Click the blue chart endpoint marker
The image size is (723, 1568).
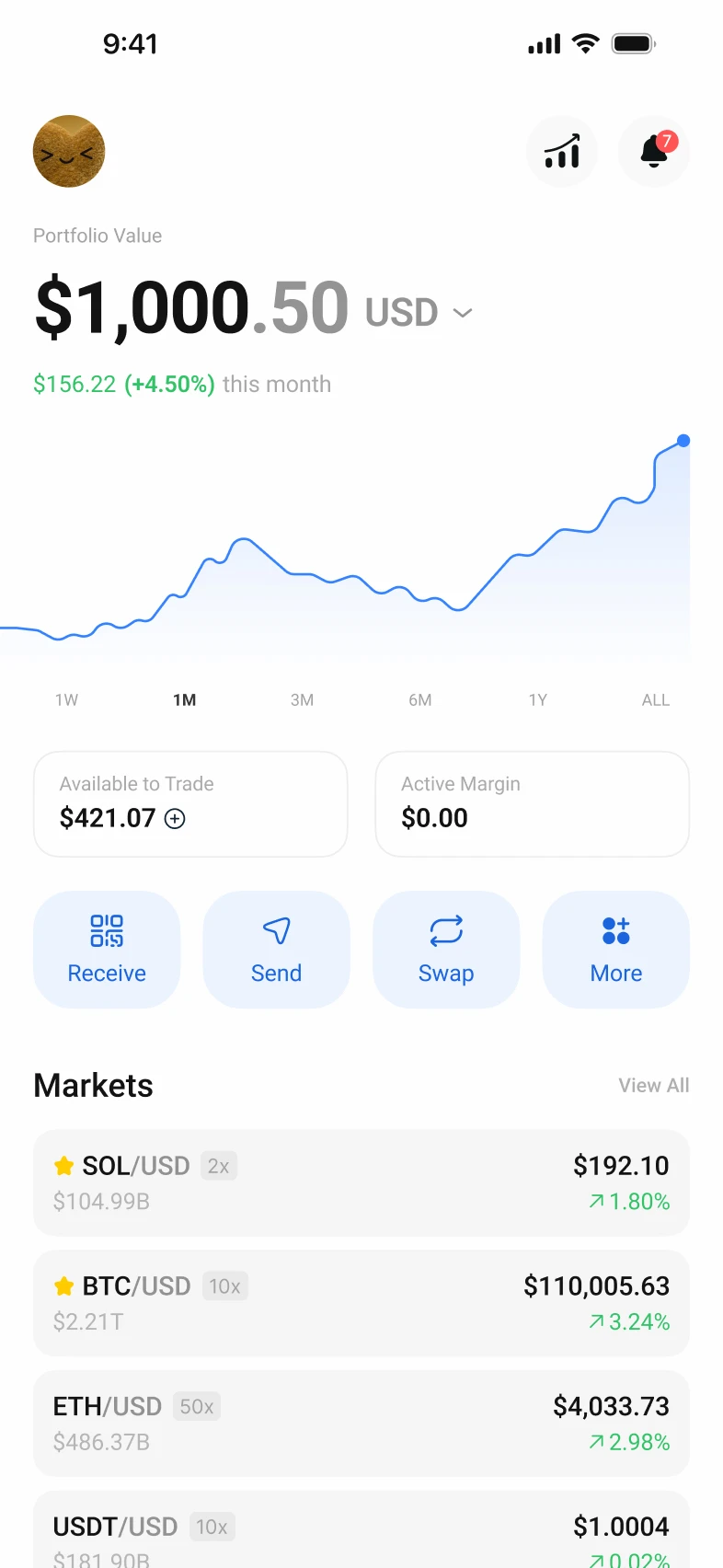tap(683, 441)
